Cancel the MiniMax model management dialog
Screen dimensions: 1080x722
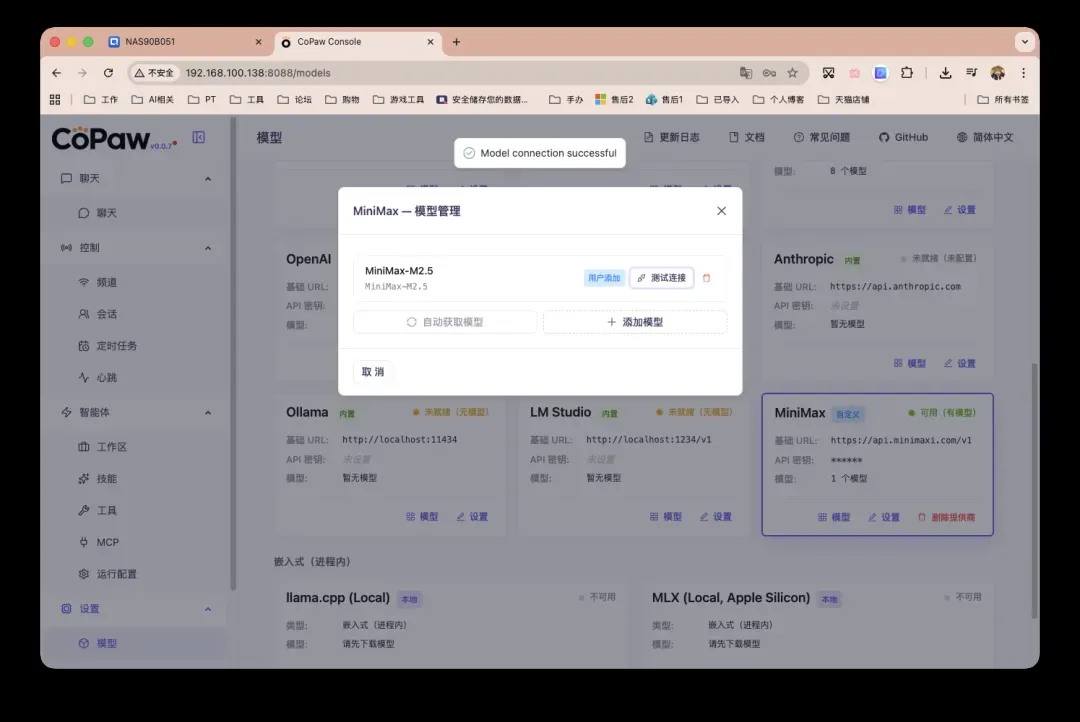[x=371, y=371]
